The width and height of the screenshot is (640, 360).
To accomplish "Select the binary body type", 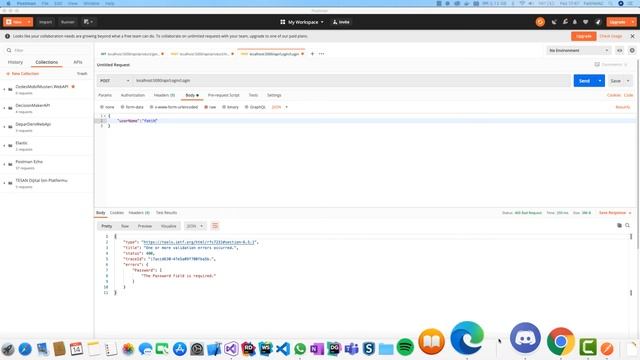I will 231,107.
